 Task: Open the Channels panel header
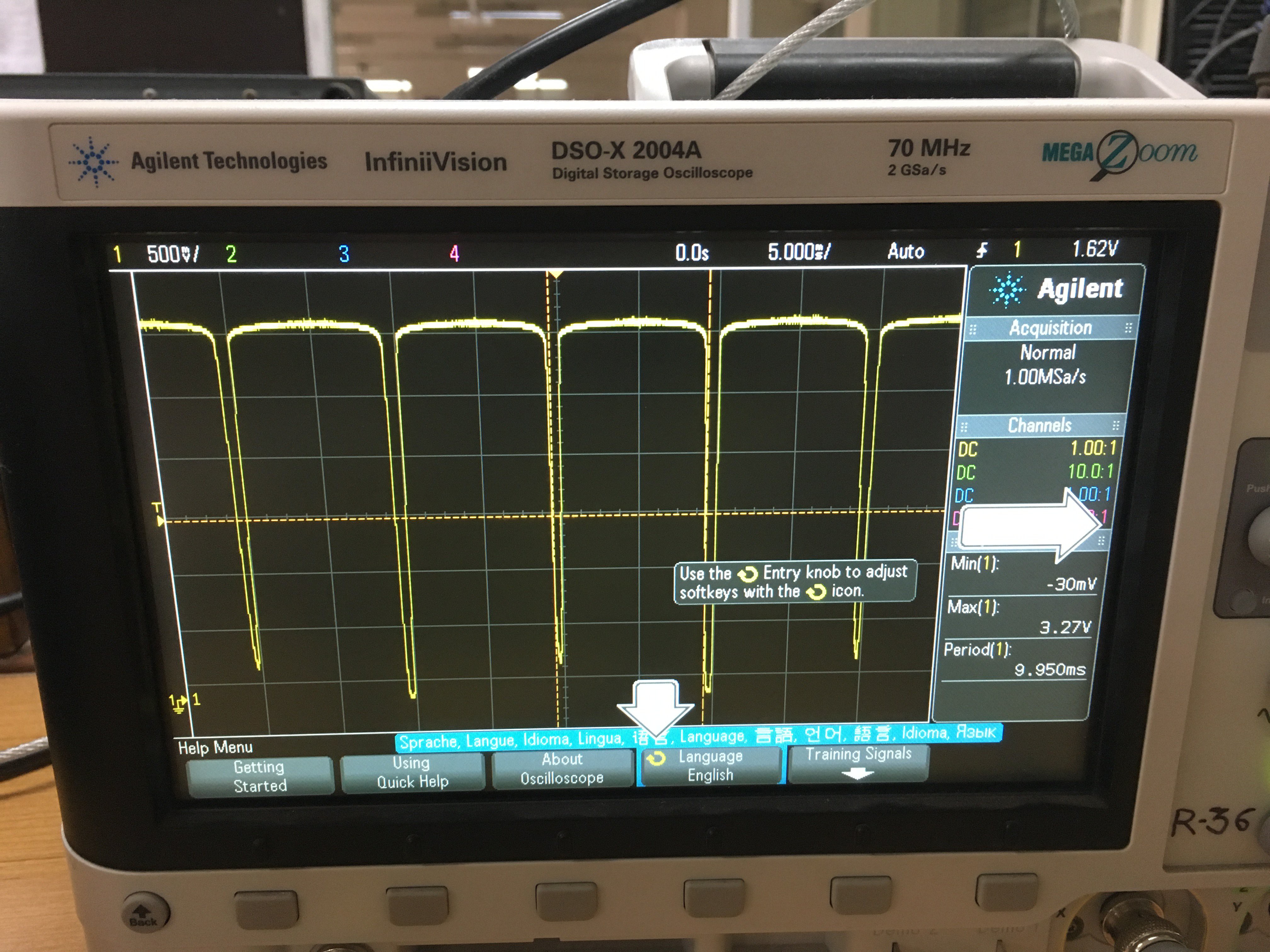click(x=1040, y=425)
